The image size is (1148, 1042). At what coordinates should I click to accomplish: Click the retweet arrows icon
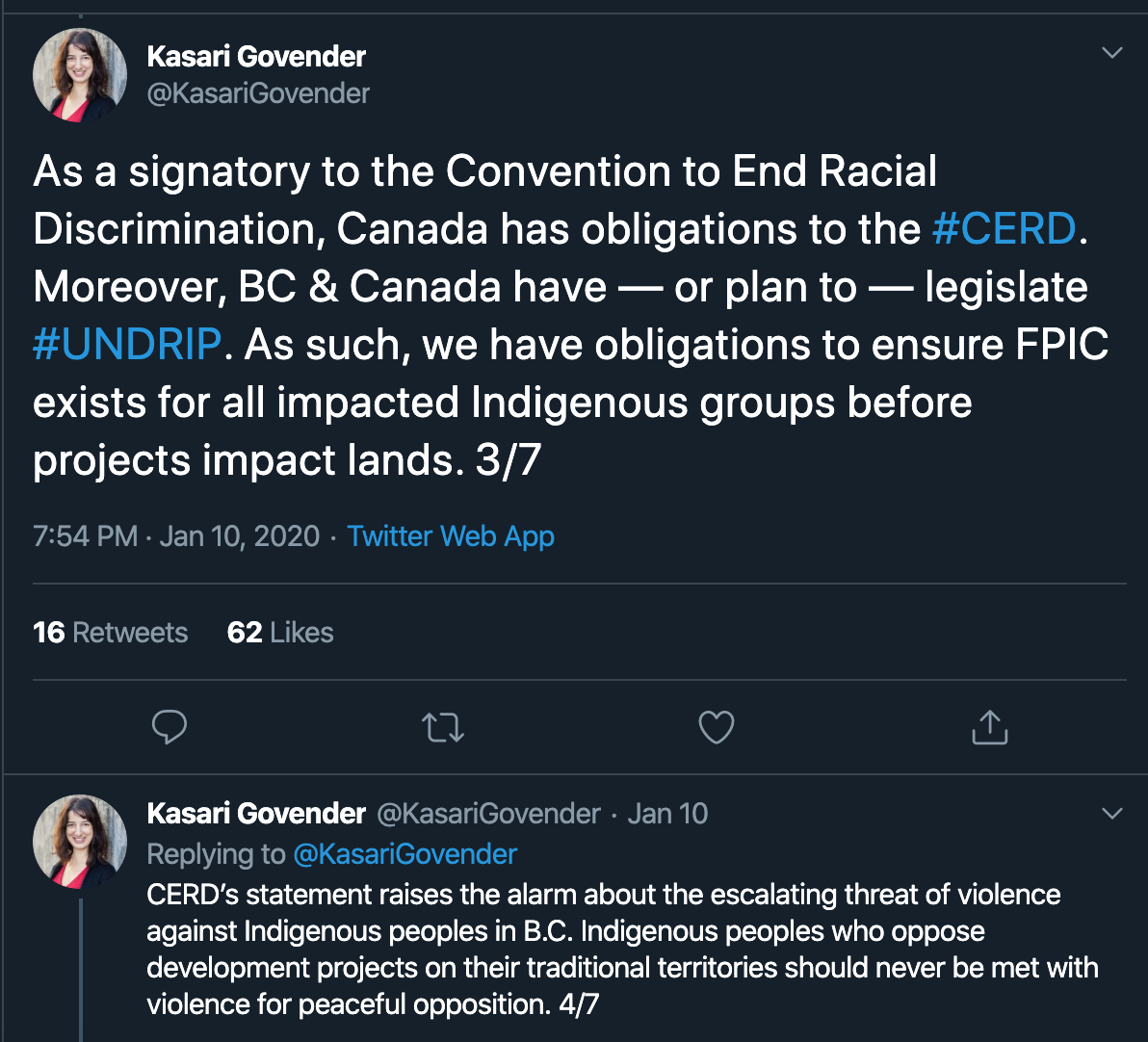point(443,728)
